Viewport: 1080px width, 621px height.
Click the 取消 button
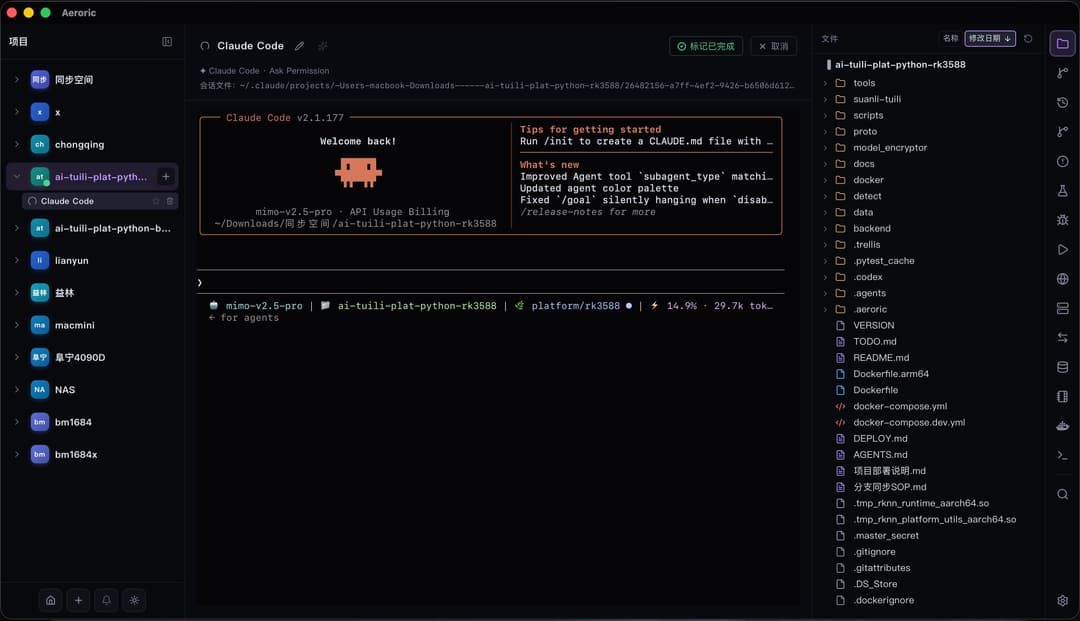773,46
